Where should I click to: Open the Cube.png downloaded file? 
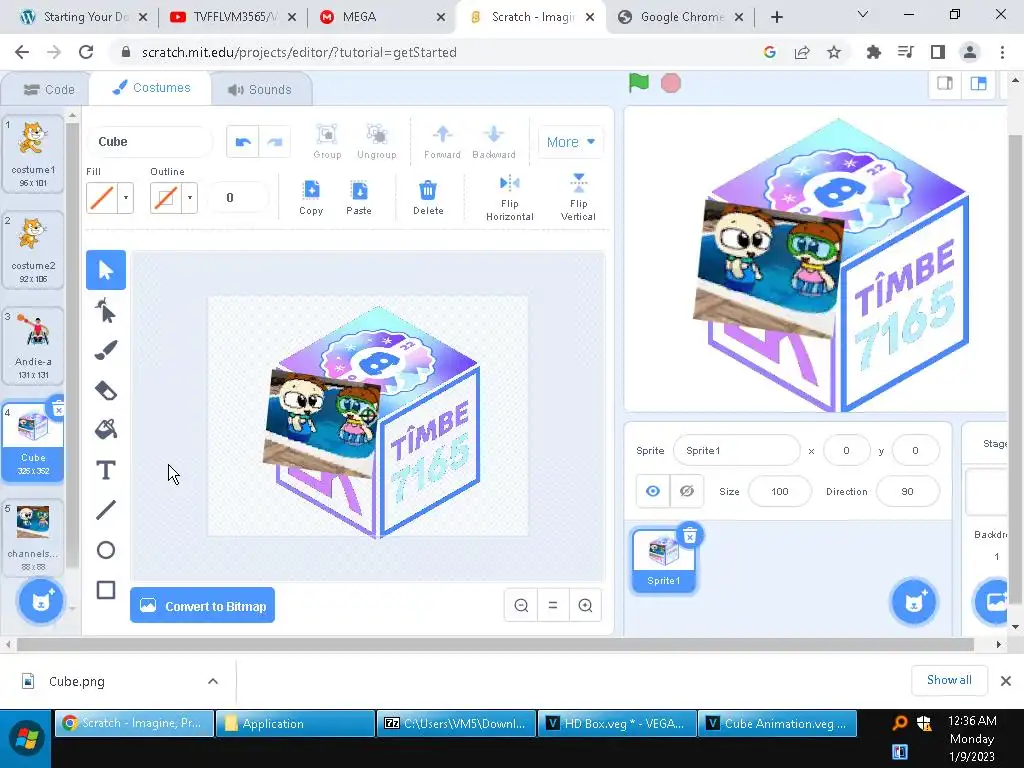[x=76, y=681]
